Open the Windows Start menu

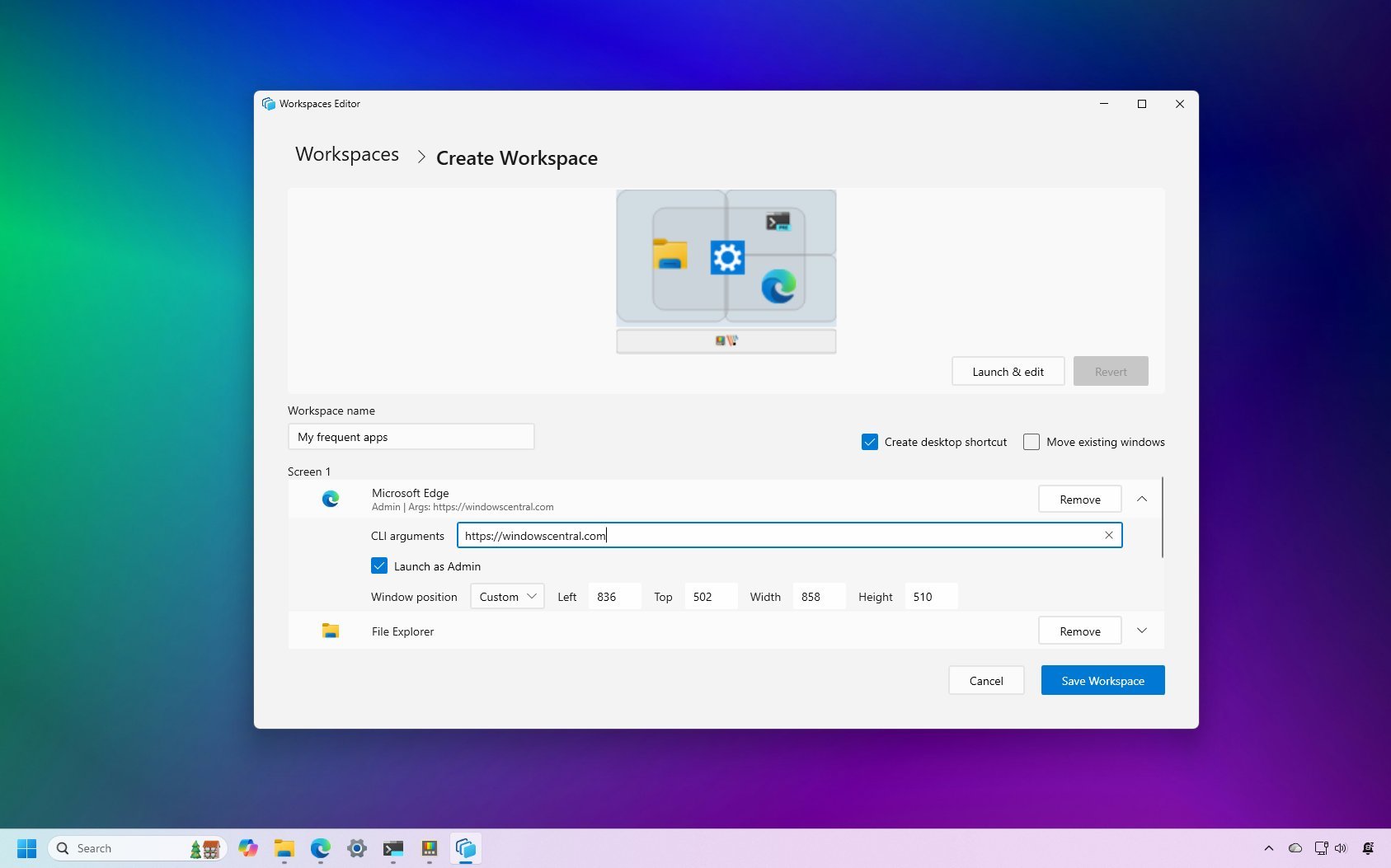[x=26, y=848]
